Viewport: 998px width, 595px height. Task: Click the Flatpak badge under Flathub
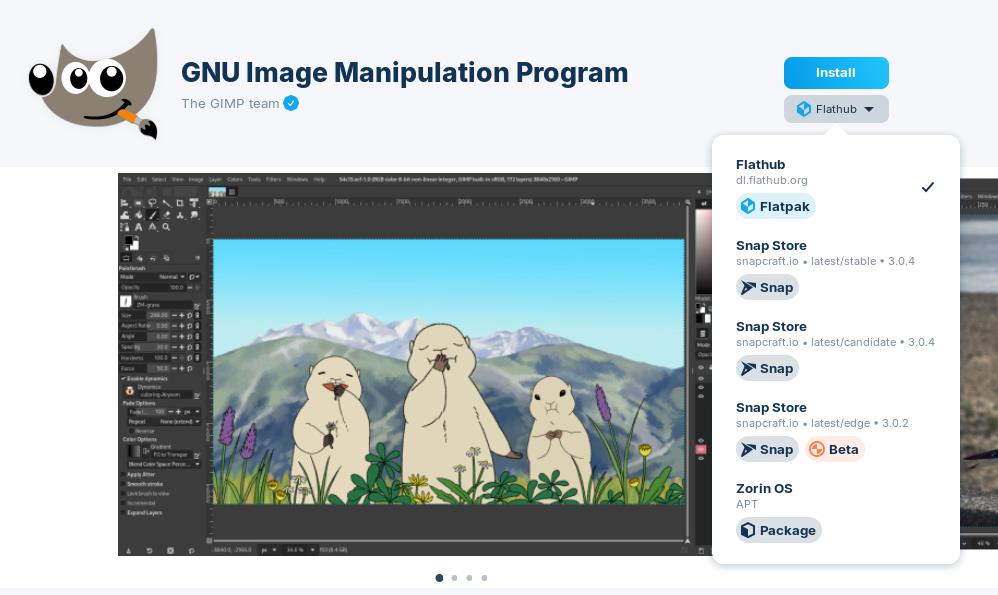[x=775, y=206]
